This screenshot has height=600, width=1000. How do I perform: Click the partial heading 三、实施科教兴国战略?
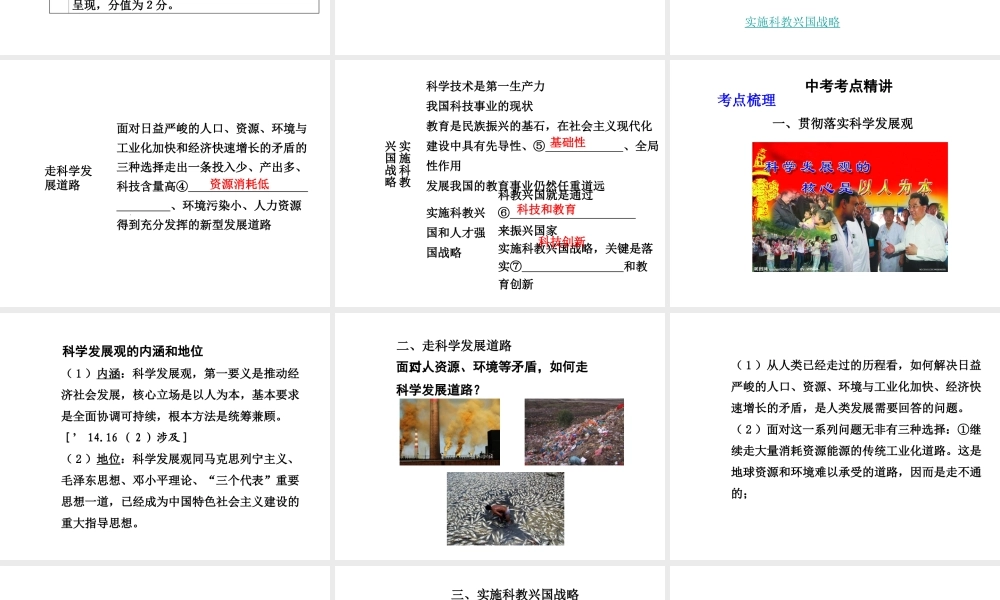(x=515, y=594)
